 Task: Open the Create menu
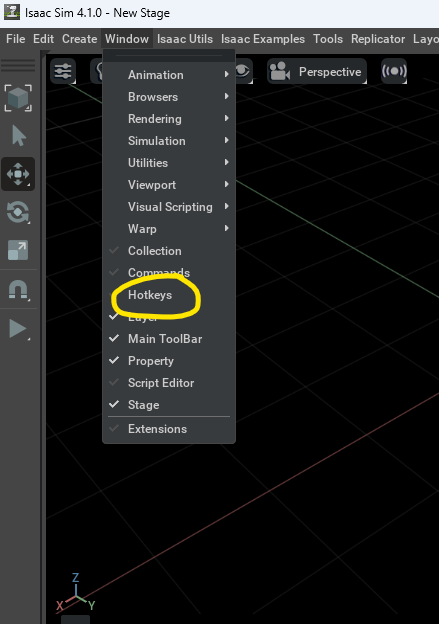80,39
